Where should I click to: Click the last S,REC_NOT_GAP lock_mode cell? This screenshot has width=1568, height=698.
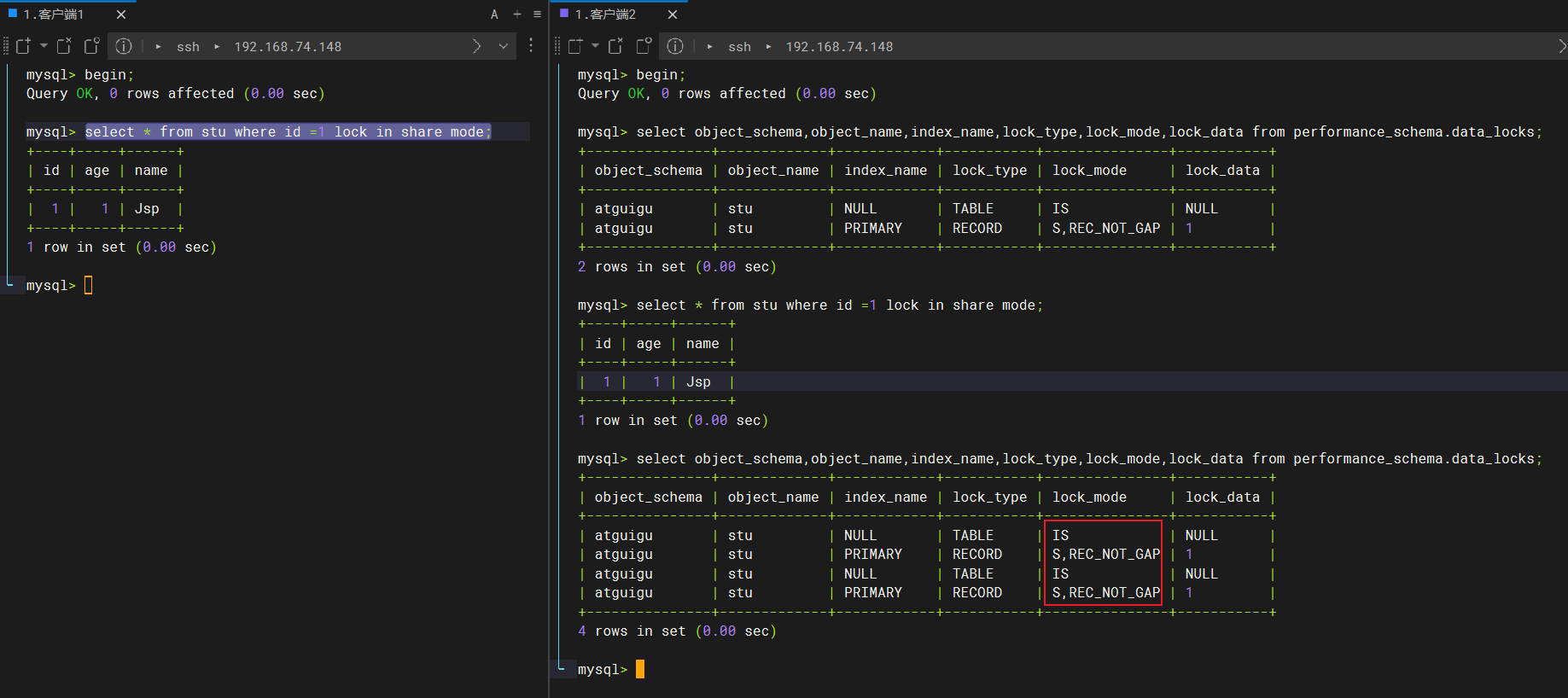point(1106,593)
